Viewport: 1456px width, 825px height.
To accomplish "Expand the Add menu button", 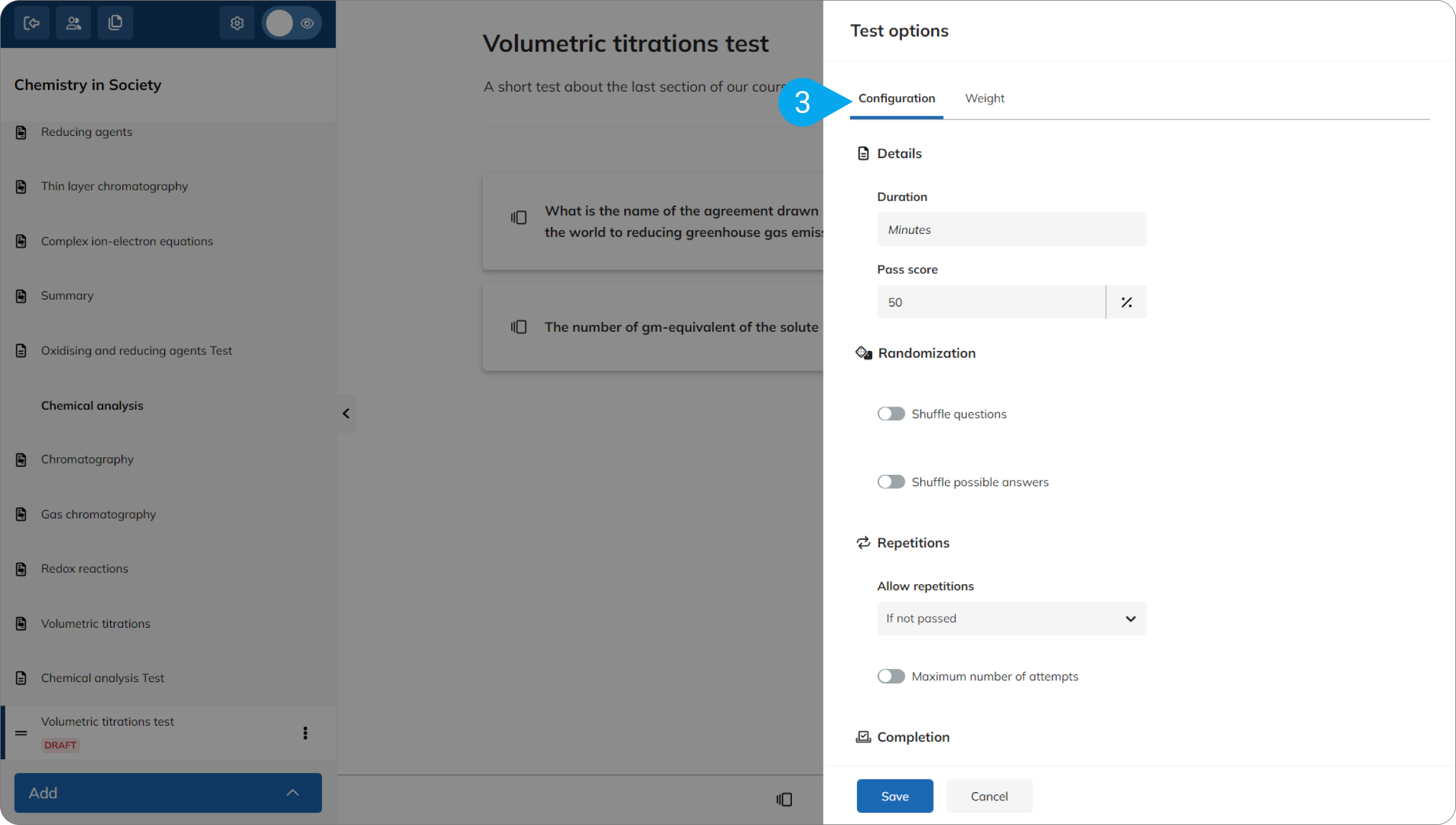I will click(168, 793).
